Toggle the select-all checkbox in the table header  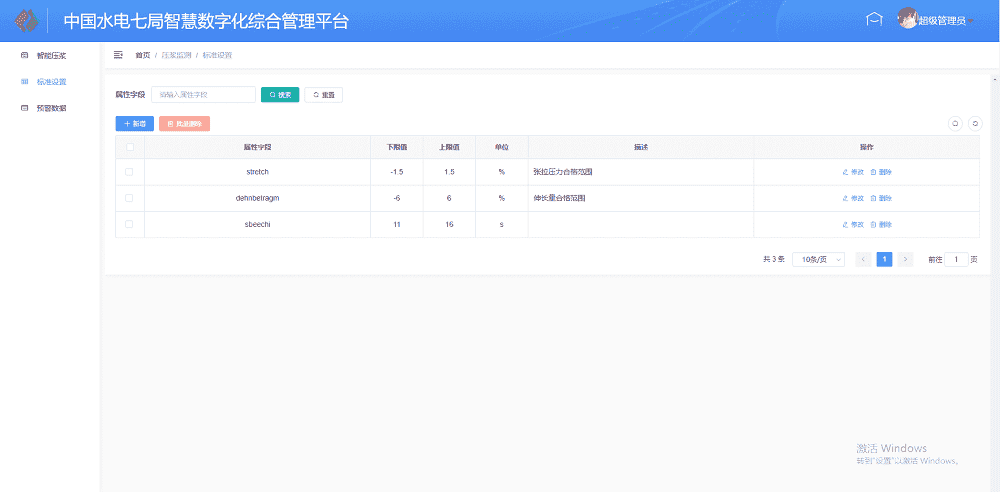(x=129, y=147)
